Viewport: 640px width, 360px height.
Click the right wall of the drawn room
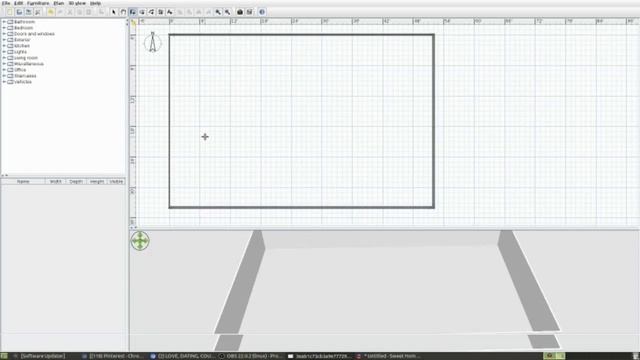click(433, 121)
